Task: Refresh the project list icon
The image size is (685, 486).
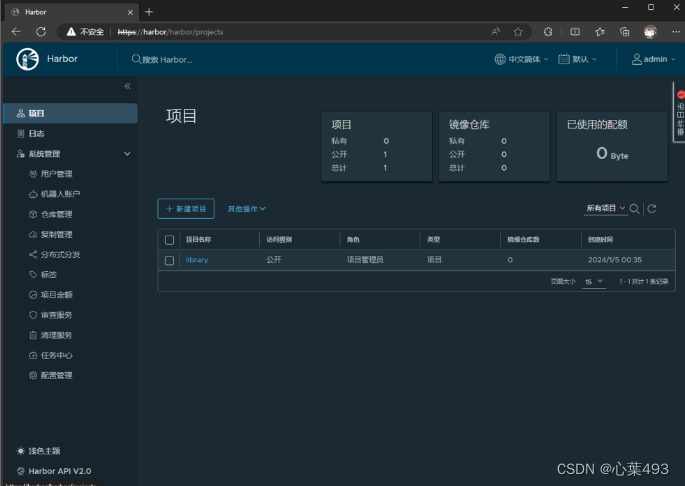Action: click(x=652, y=209)
